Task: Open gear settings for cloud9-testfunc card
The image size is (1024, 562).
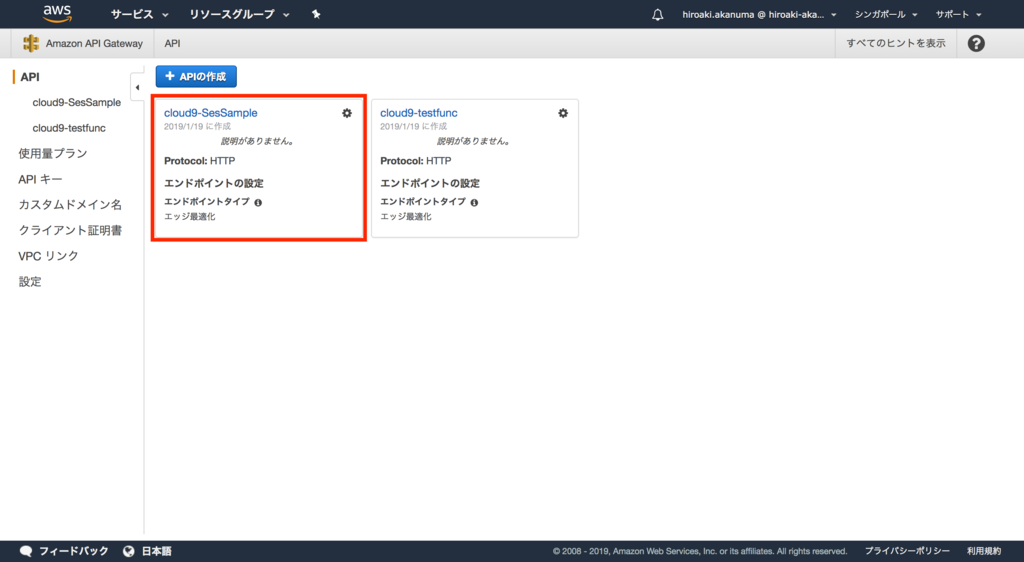Action: coord(563,113)
